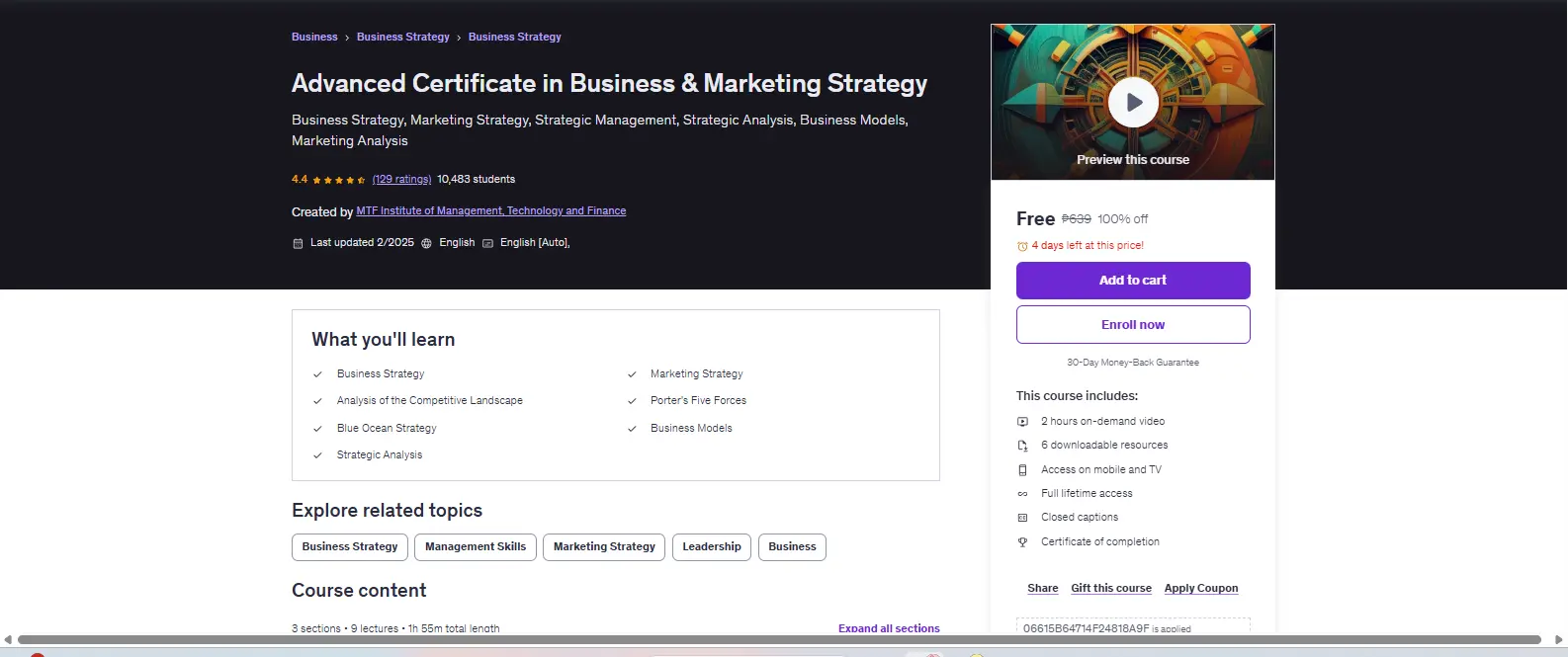Open MTF Institute creator link

(491, 211)
